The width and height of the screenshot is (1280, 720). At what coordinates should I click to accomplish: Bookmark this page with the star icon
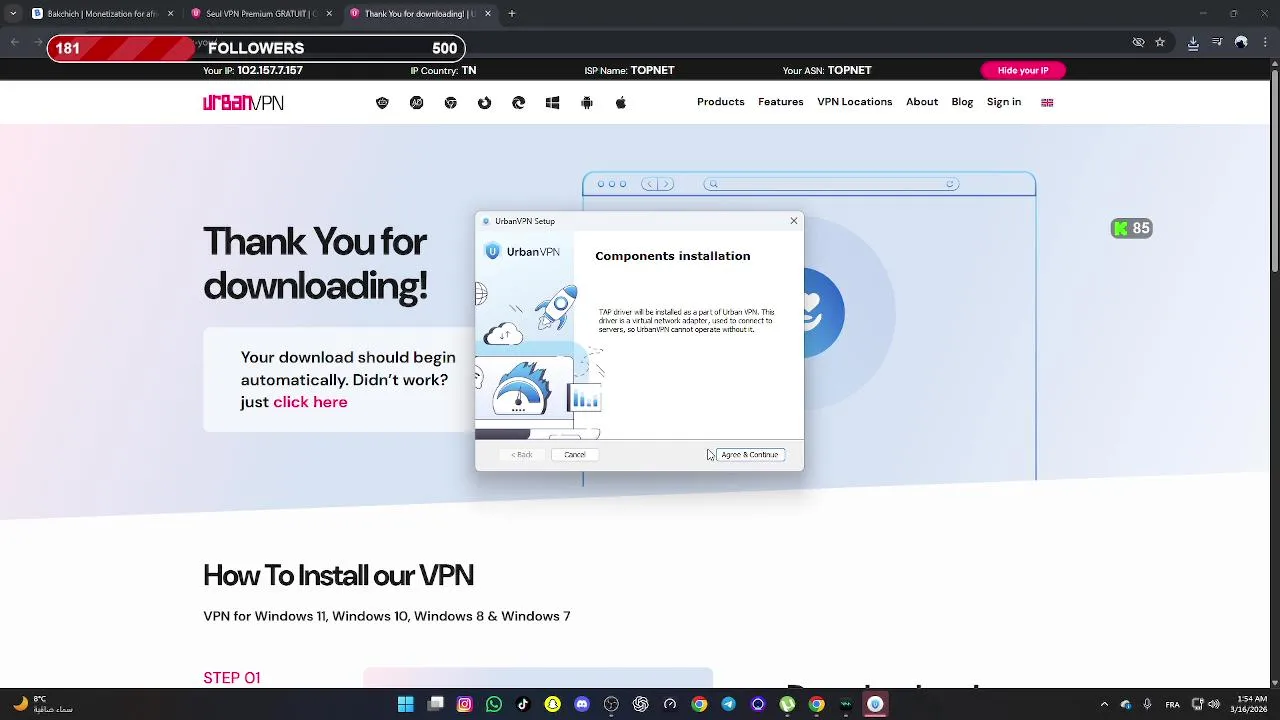1160,42
